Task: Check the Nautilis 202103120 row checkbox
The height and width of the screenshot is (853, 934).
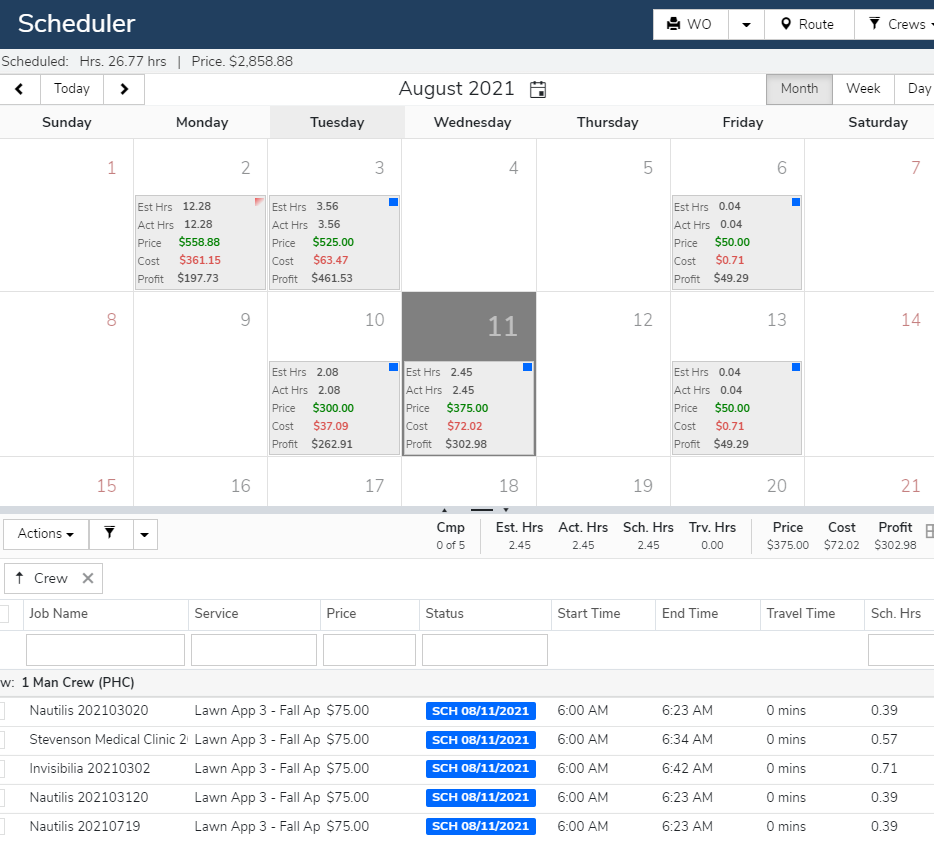Action: [x=2, y=798]
